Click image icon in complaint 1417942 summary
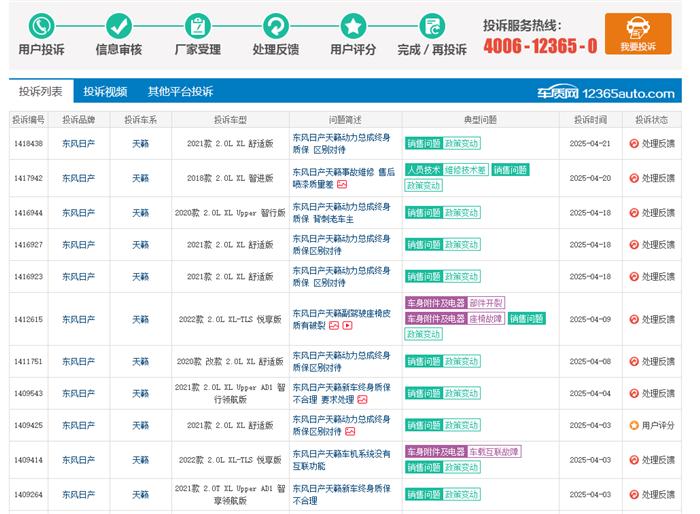This screenshot has height=514, width=700. pos(342,184)
